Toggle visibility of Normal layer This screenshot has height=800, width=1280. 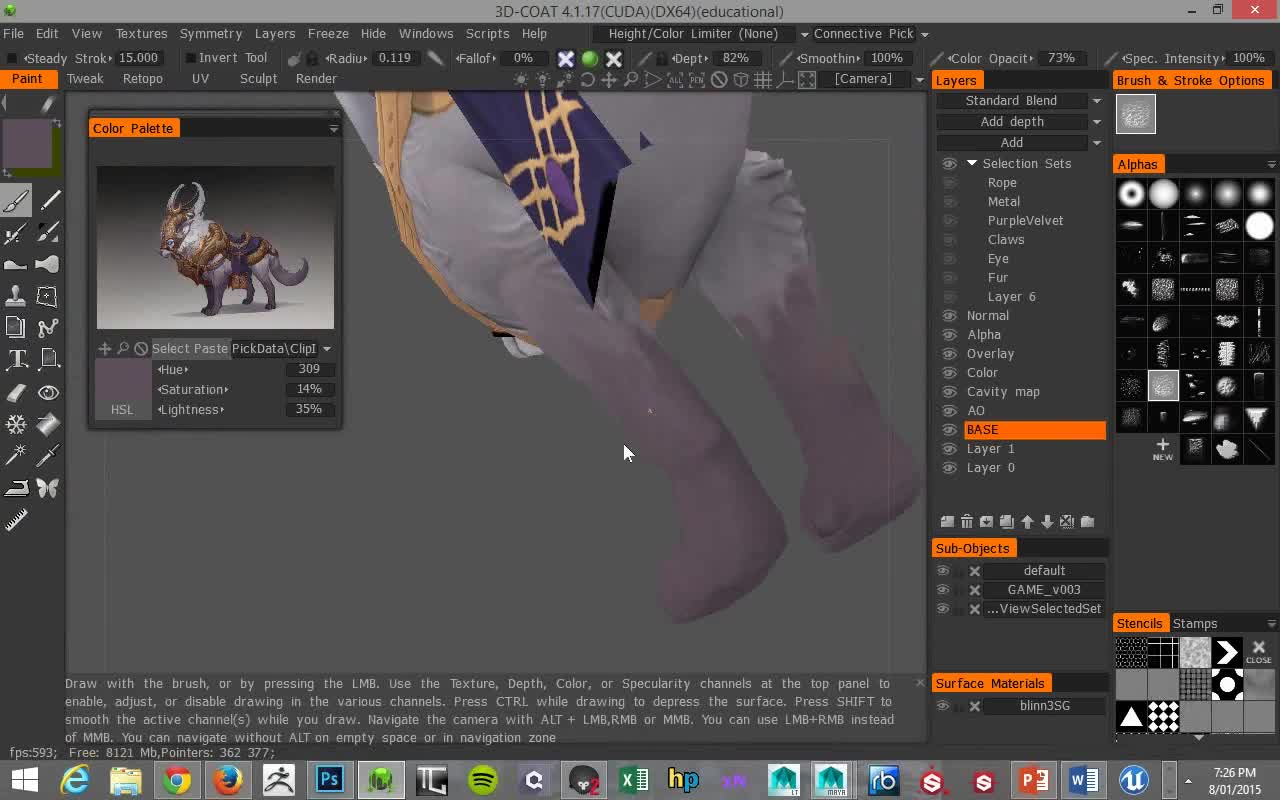pos(949,316)
